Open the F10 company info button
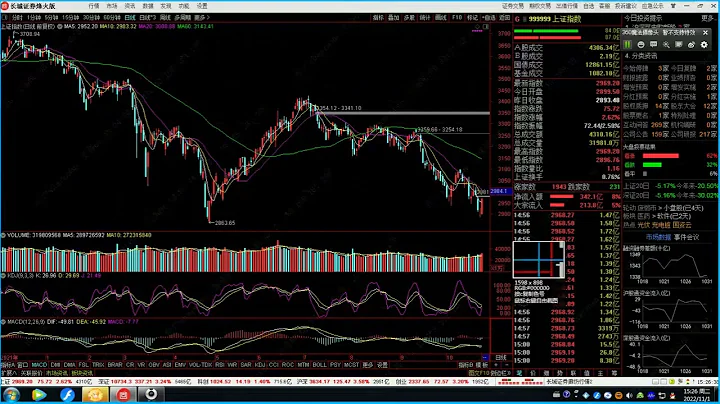 457,17
